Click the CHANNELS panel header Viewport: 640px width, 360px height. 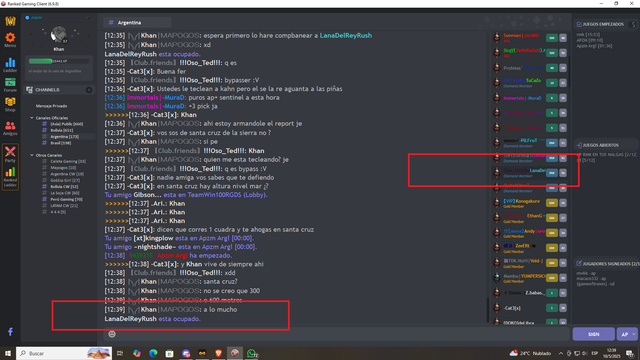click(59, 90)
